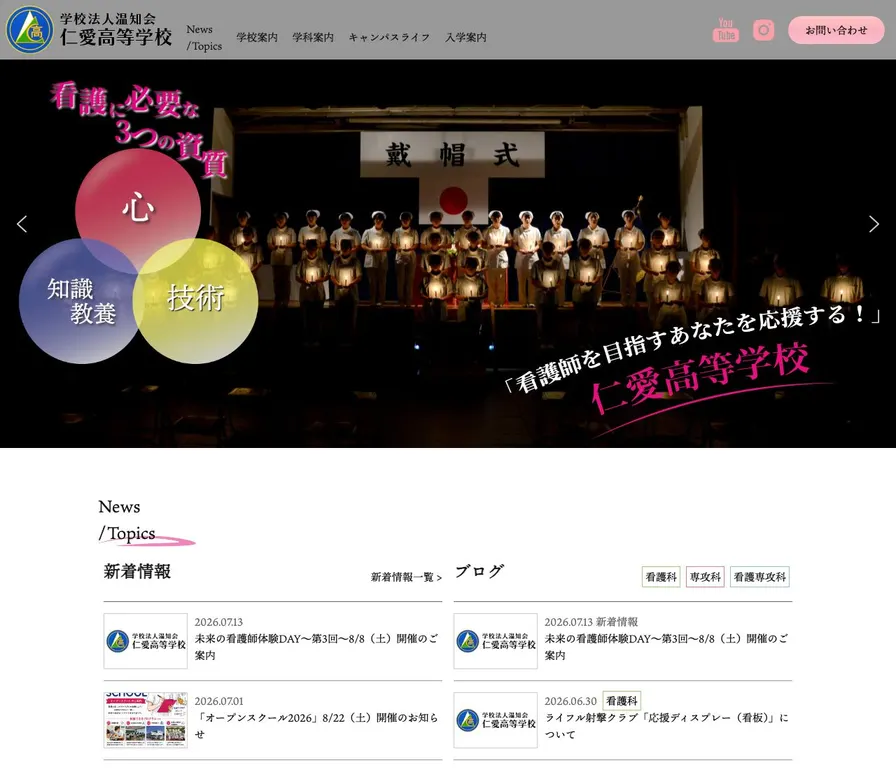The height and width of the screenshot is (770, 896).
Task: Open blog post 未来の看護師体験DAY titled entry
Action: (666, 647)
